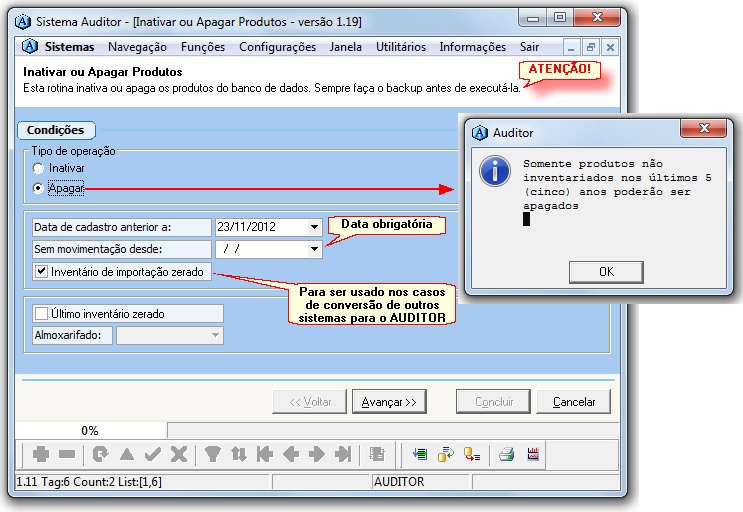
Task: Click the Auditor logo beside Sistemas menu
Action: (x=30, y=46)
